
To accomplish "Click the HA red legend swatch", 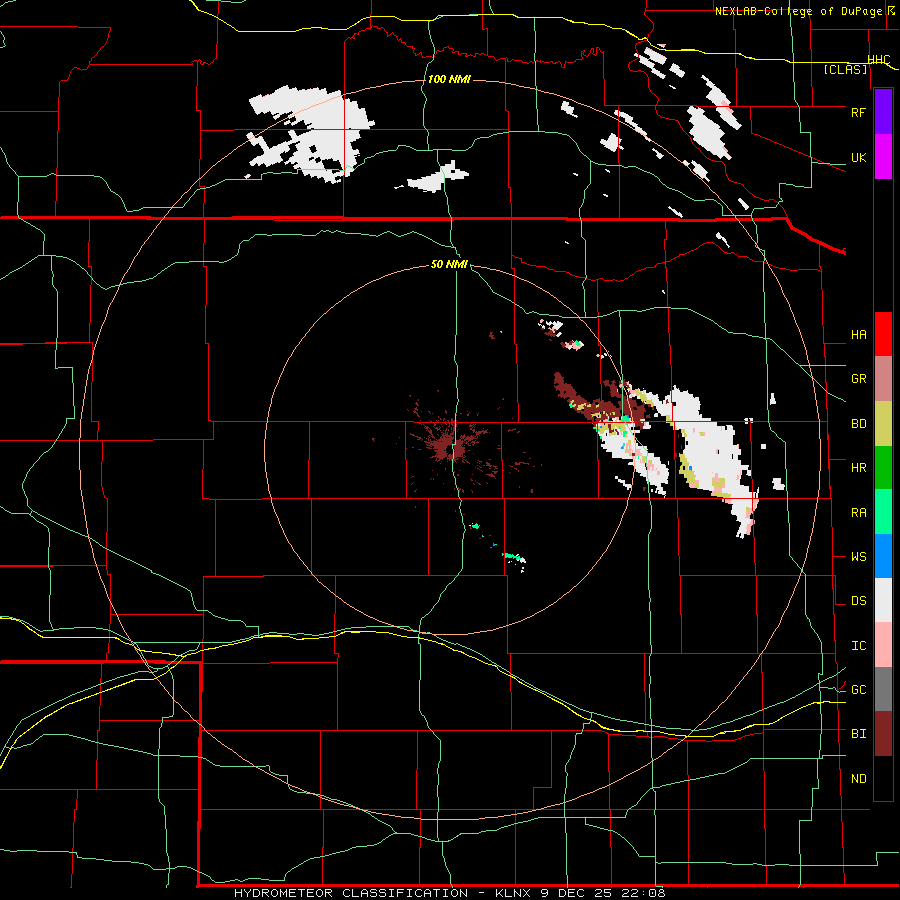I will tap(883, 334).
